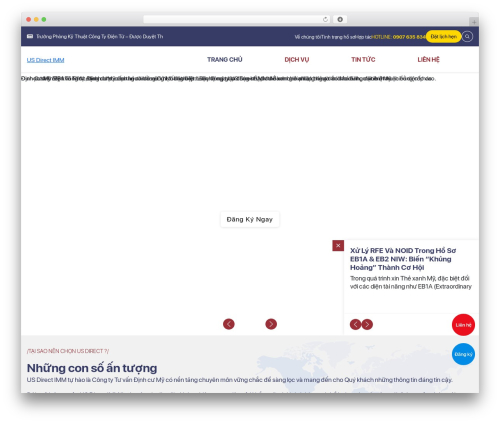The image size is (500, 423).
Task: Click the top ticker text Trưởng Phòng Kỹ Thuật
Action: point(100,36)
